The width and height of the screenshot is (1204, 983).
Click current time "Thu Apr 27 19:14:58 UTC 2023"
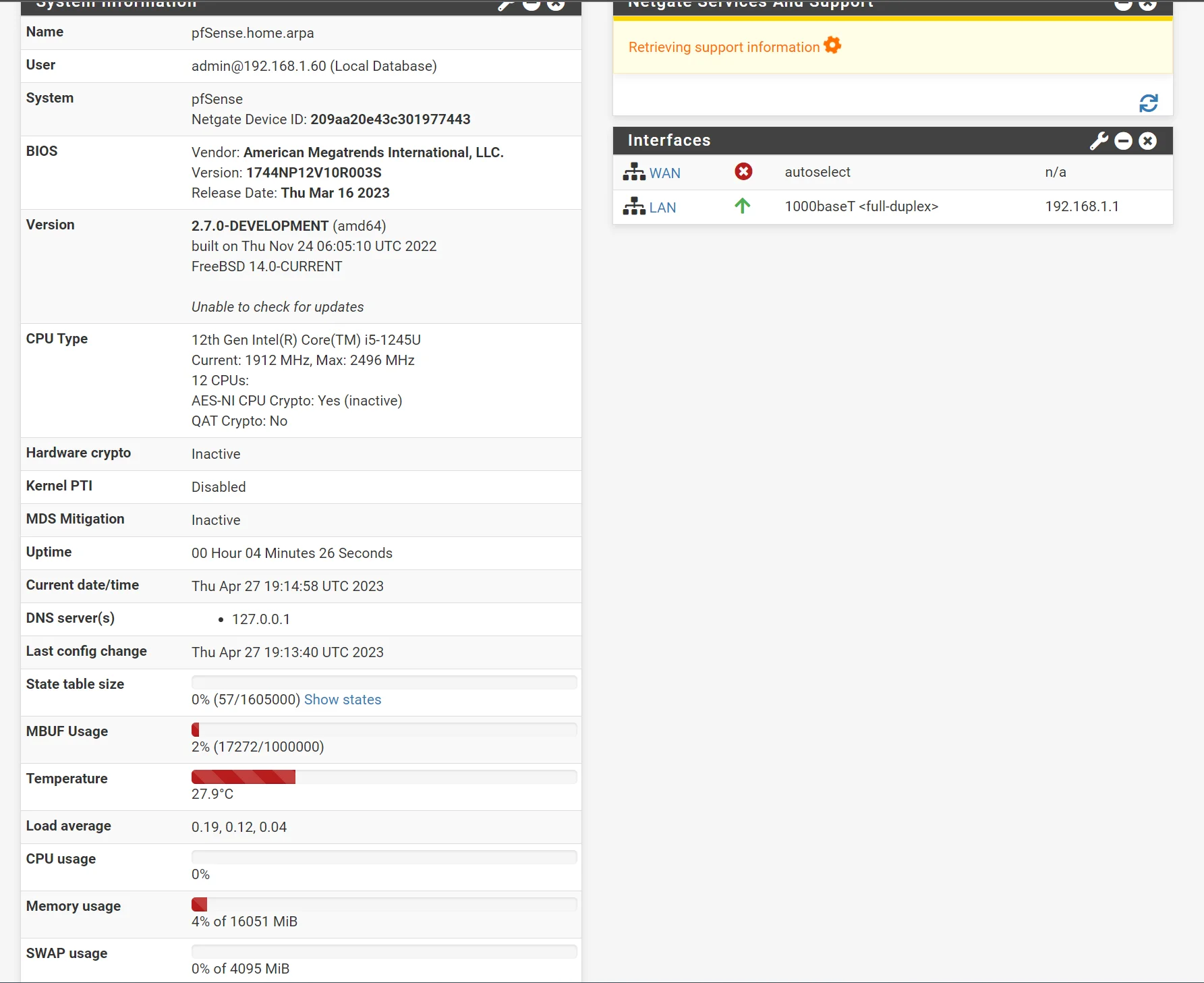coord(287,586)
